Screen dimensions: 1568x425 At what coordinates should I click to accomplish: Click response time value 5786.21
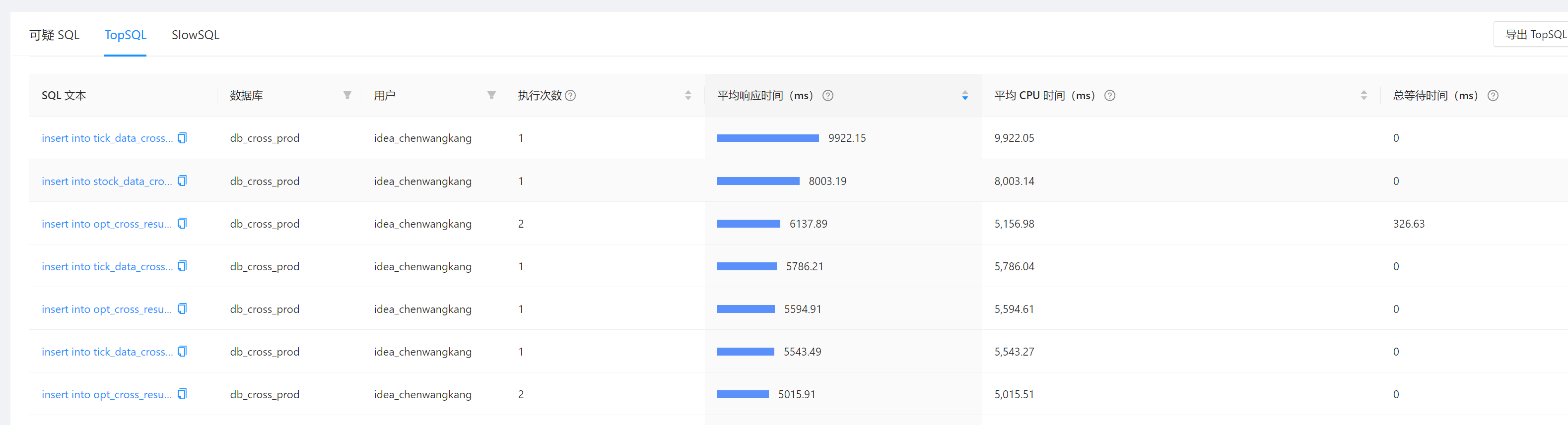point(805,266)
